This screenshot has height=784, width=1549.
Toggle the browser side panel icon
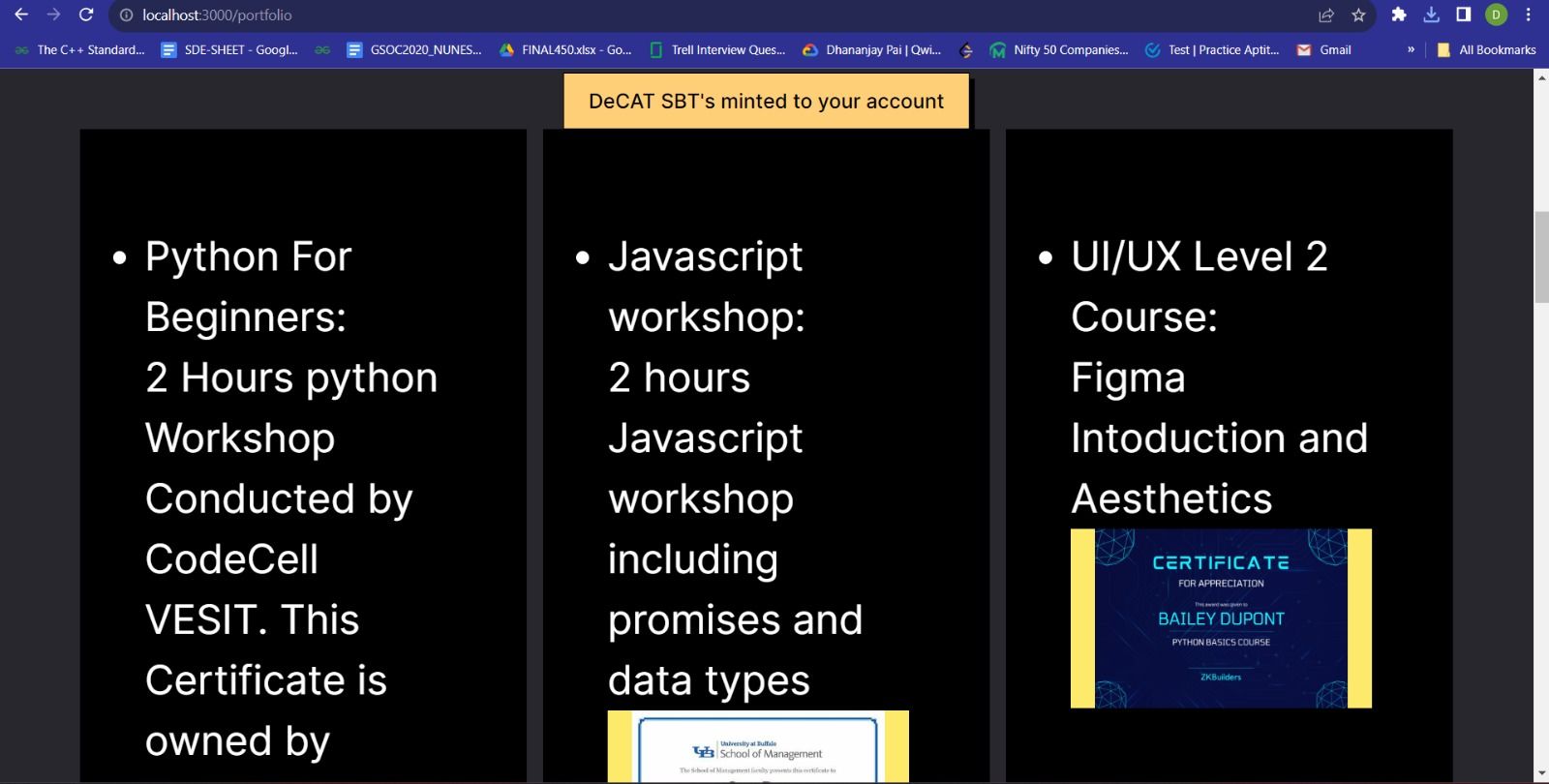coord(1464,15)
